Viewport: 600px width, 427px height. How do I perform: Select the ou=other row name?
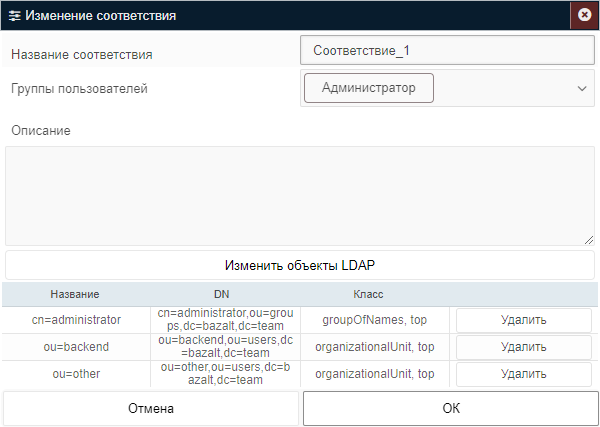[76, 374]
